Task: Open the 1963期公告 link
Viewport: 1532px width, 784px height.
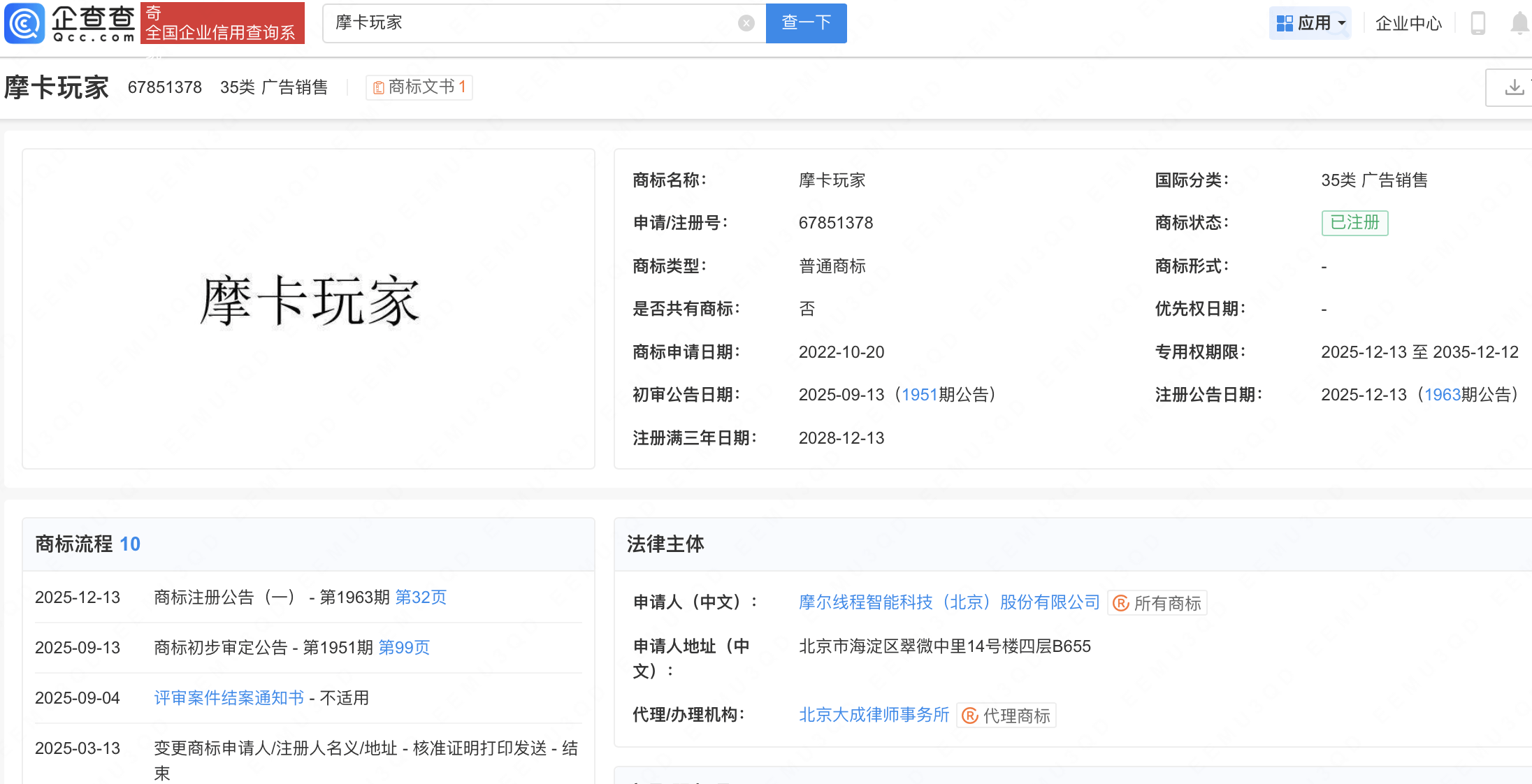Action: pos(1443,395)
